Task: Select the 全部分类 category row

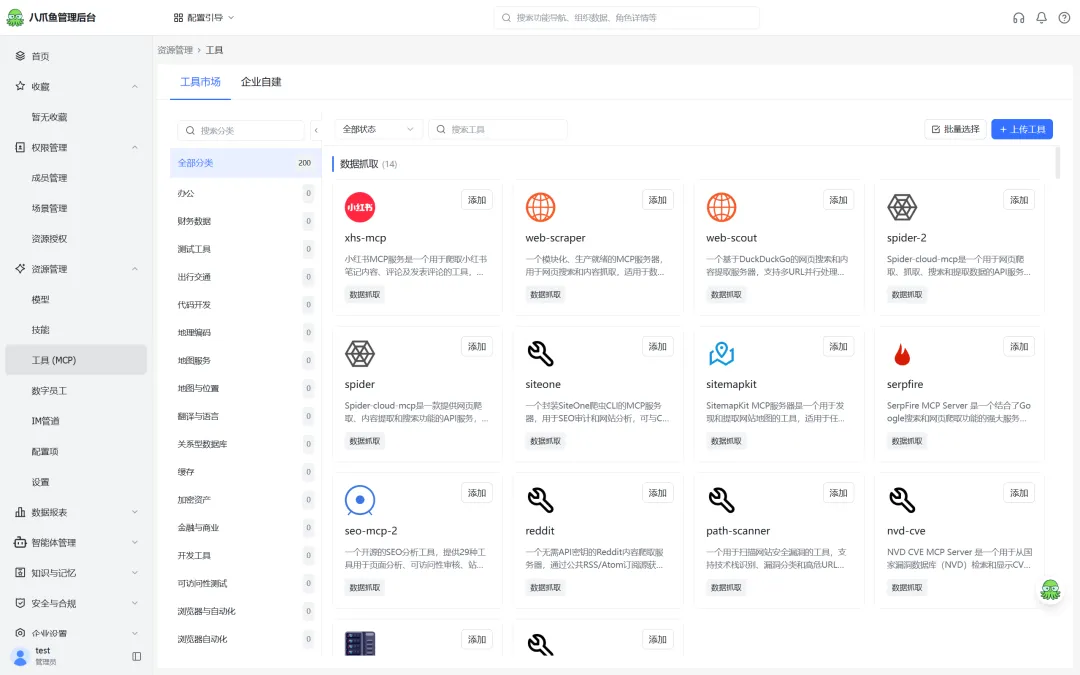Action: 245,163
